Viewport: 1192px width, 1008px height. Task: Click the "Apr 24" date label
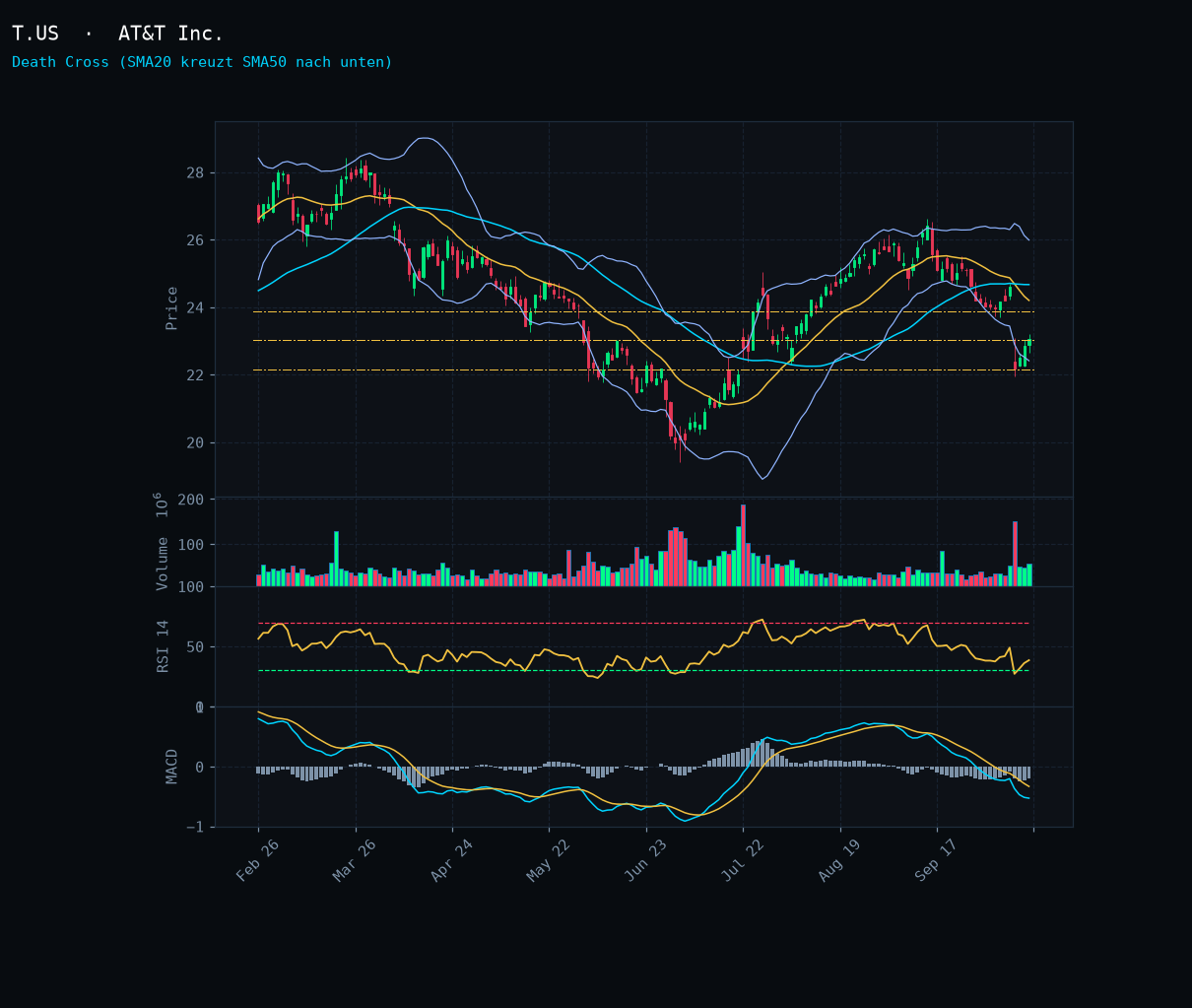452,860
